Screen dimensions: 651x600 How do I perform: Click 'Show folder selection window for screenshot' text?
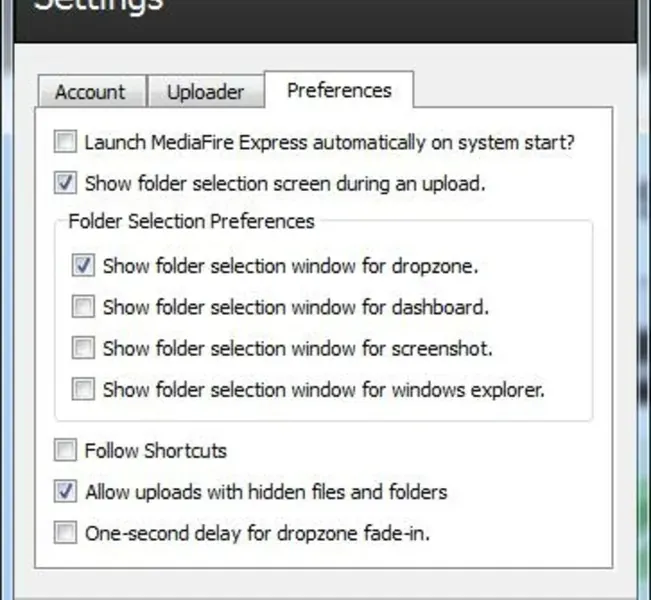click(x=298, y=348)
